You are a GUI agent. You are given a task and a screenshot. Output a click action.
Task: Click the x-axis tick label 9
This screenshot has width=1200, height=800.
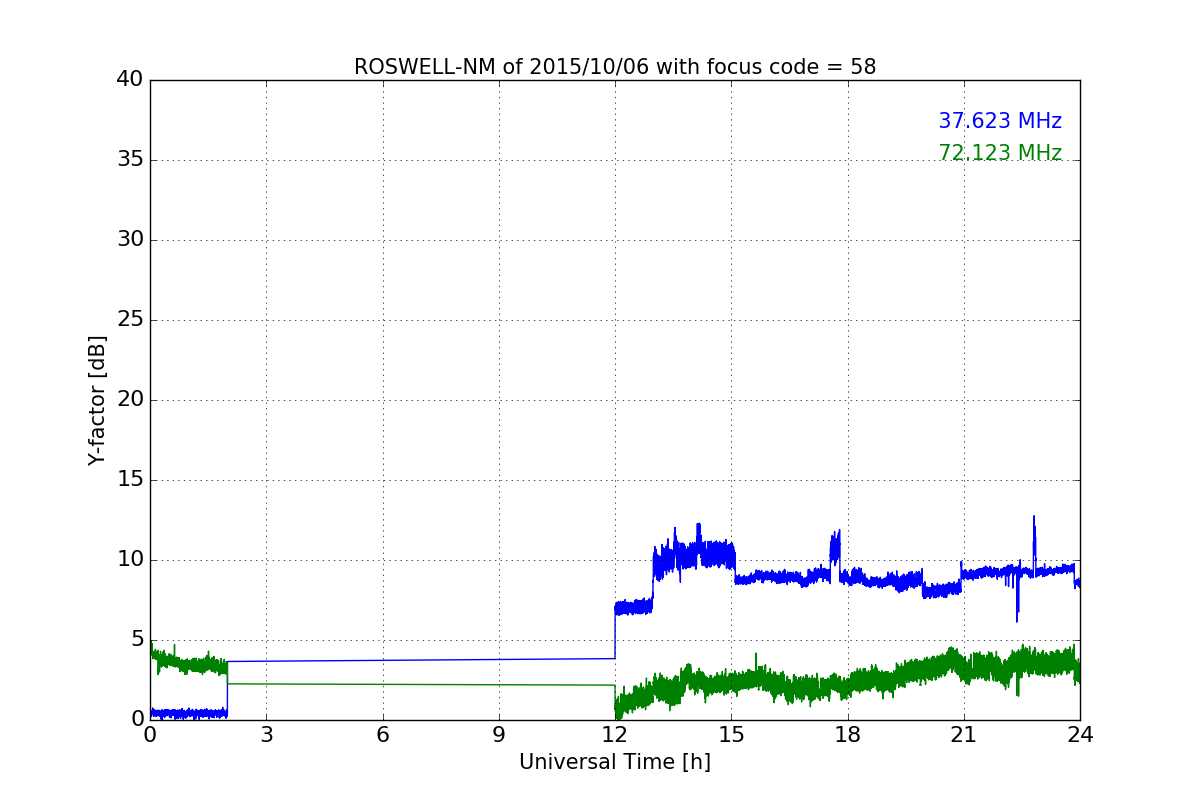pos(499,735)
